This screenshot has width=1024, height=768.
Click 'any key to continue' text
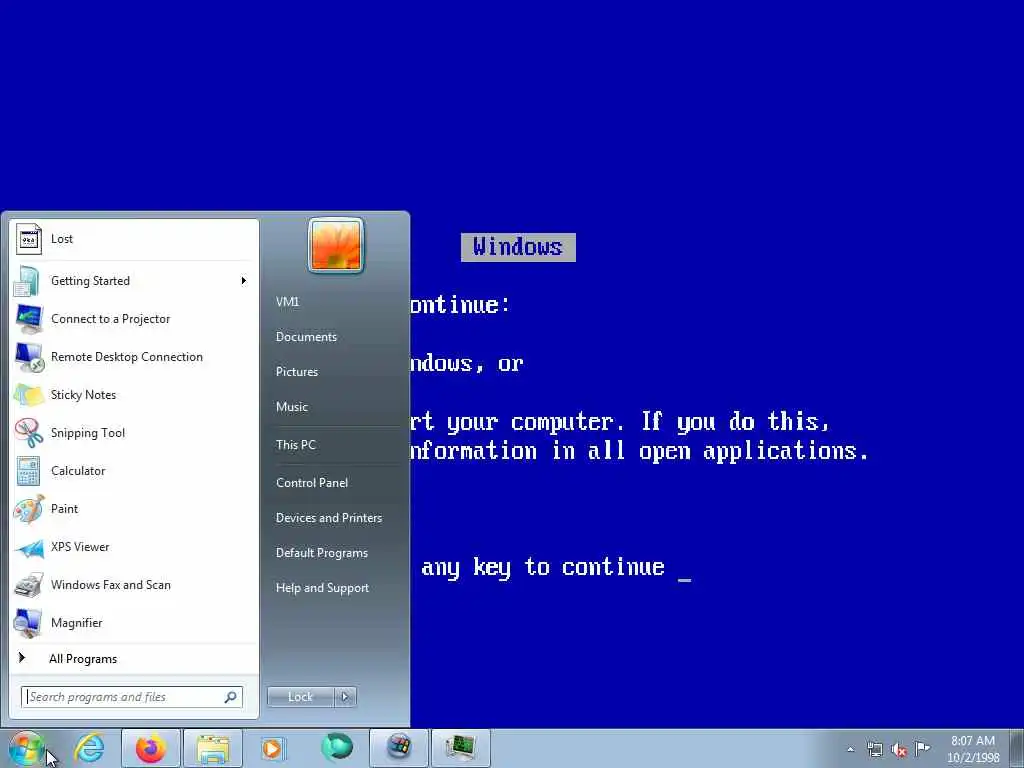543,567
